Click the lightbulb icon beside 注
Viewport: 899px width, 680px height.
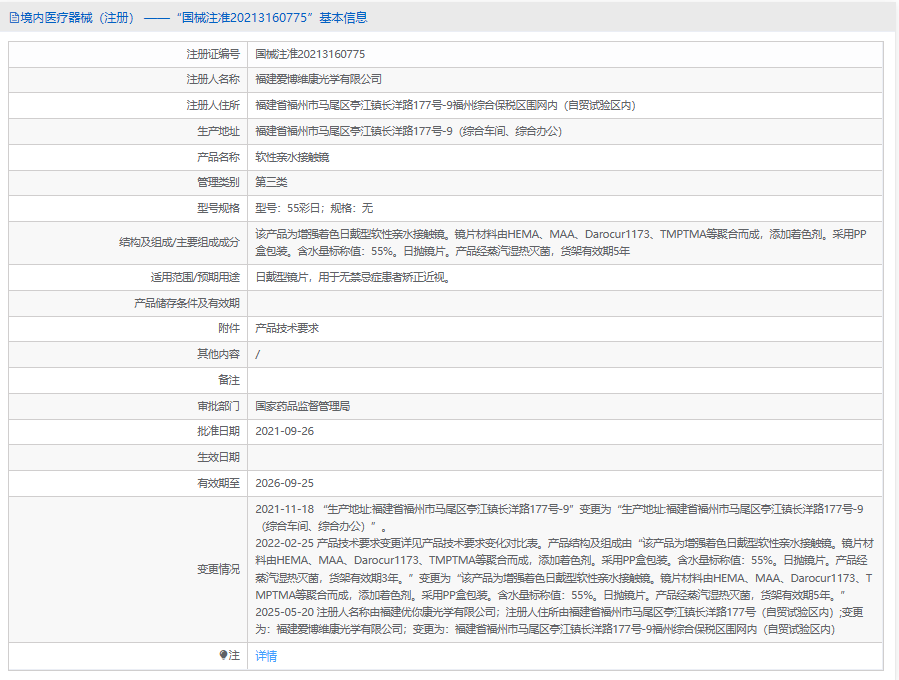(x=224, y=655)
